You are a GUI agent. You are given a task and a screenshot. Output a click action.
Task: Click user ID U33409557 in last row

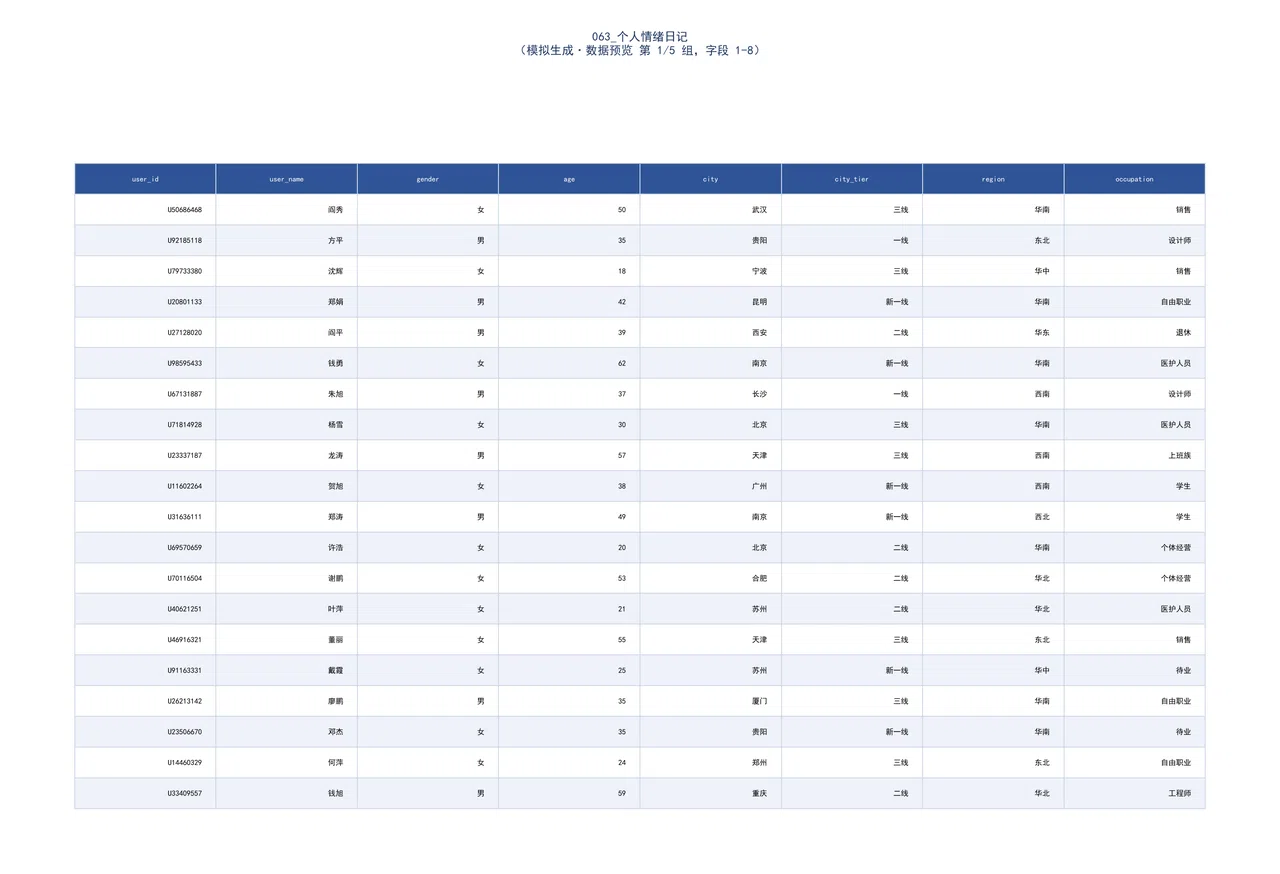point(145,793)
